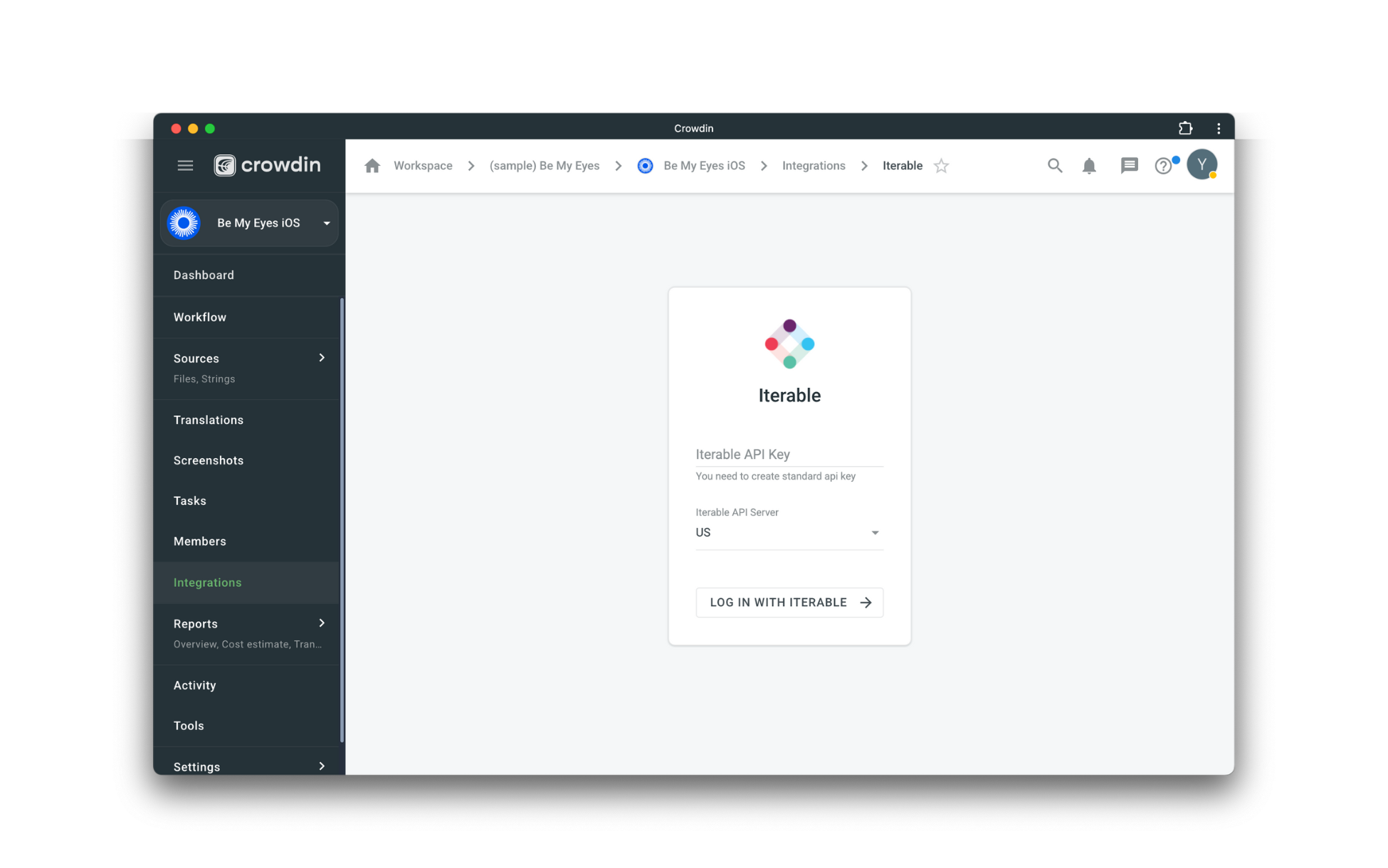Expand the Sources submenu arrow
Viewport: 1388px width, 868px height.
[322, 358]
